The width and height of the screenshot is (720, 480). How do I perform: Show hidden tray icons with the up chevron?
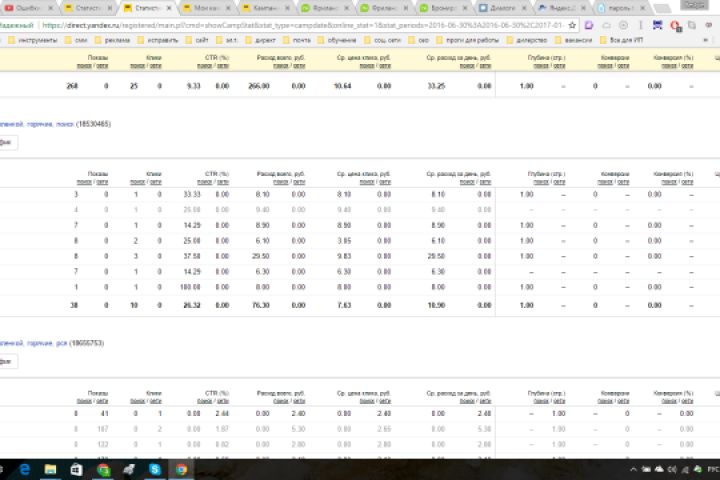click(633, 469)
